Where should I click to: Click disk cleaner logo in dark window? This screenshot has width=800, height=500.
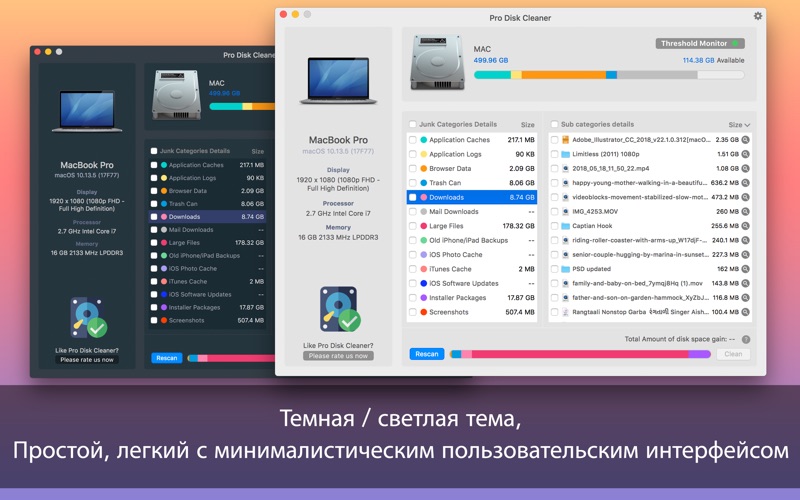pos(88,317)
